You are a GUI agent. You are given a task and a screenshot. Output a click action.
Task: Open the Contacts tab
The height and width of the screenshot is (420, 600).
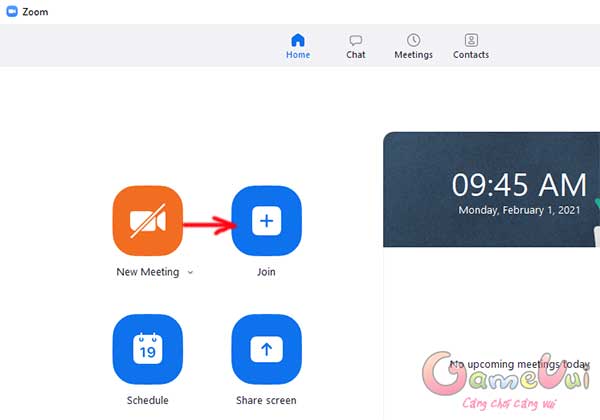point(471,46)
